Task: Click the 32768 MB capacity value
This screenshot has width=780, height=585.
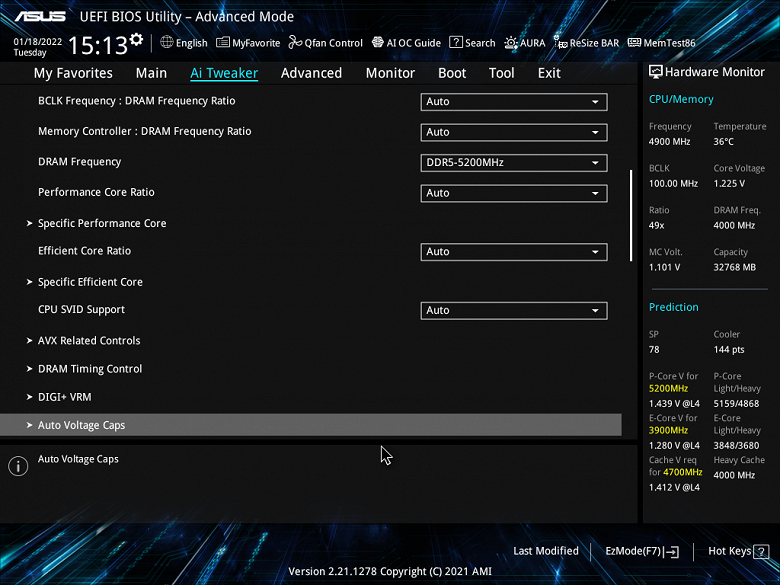Action: 734,267
